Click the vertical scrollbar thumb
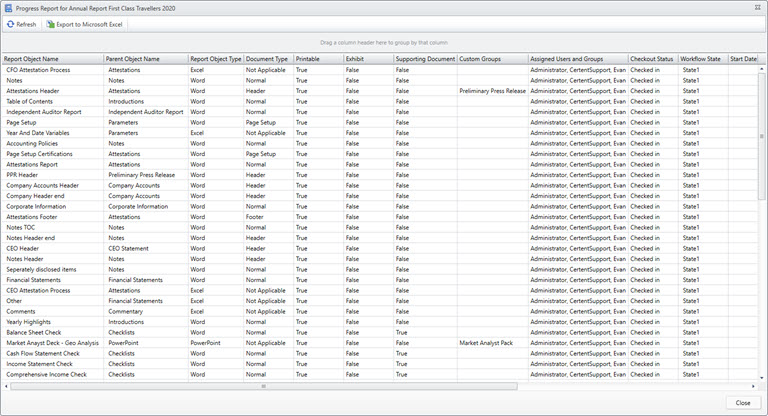The image size is (768, 416). 762,136
